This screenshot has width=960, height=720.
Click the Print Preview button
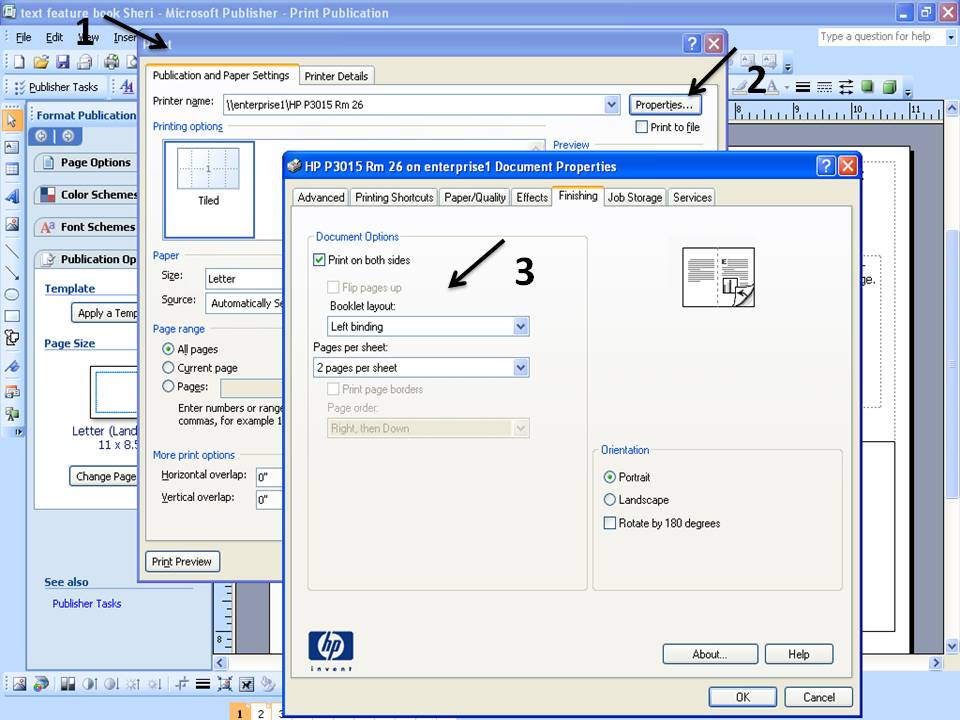182,562
